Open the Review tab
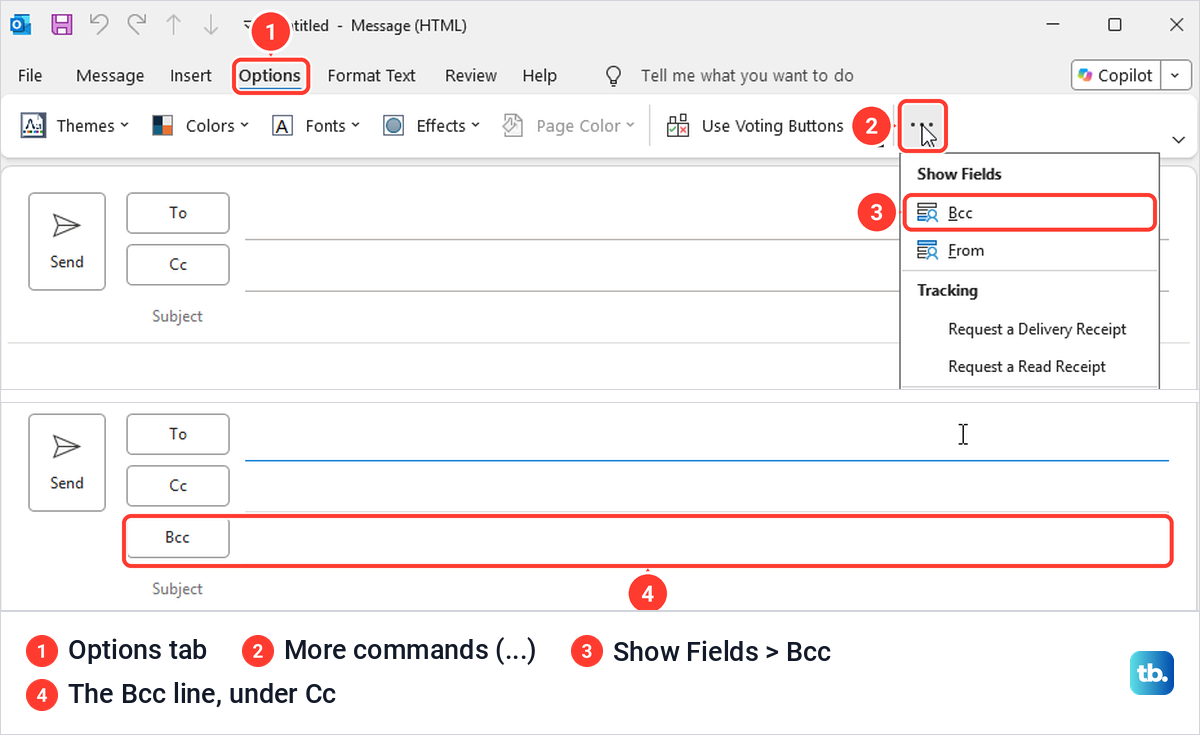 [x=471, y=75]
